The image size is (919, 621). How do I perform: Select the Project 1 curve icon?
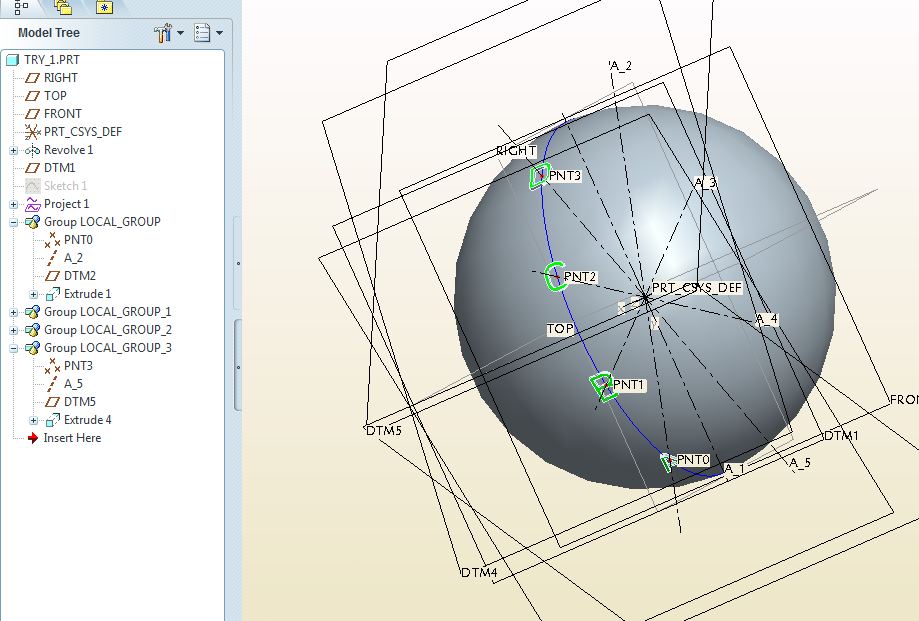[32, 204]
